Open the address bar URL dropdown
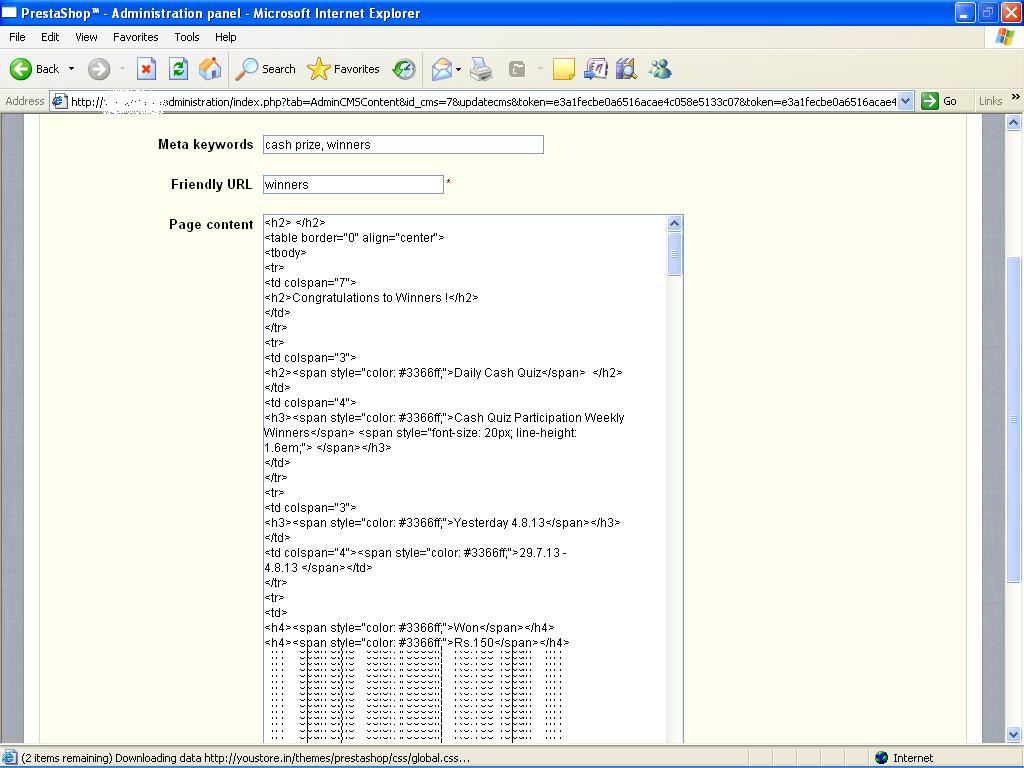The height and width of the screenshot is (768, 1024). pyautogui.click(x=906, y=101)
